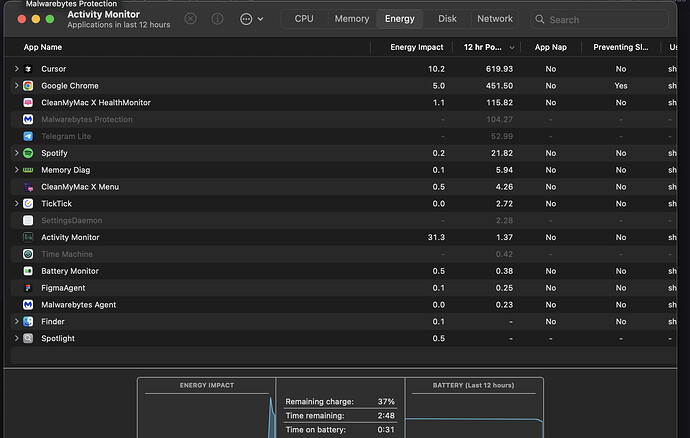The width and height of the screenshot is (690, 438).
Task: Select the Cursor row name
Action: [x=54, y=69]
